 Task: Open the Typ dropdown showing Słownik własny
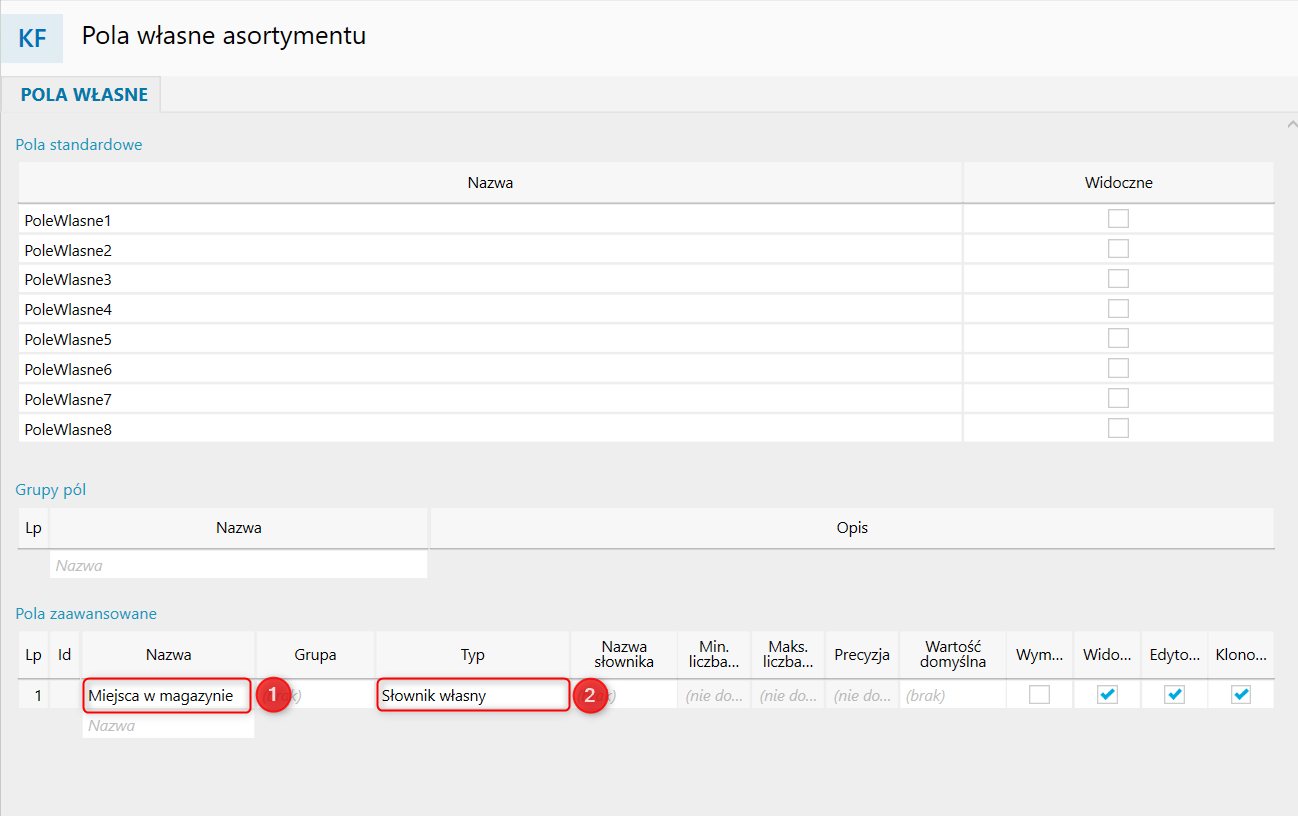click(x=472, y=695)
